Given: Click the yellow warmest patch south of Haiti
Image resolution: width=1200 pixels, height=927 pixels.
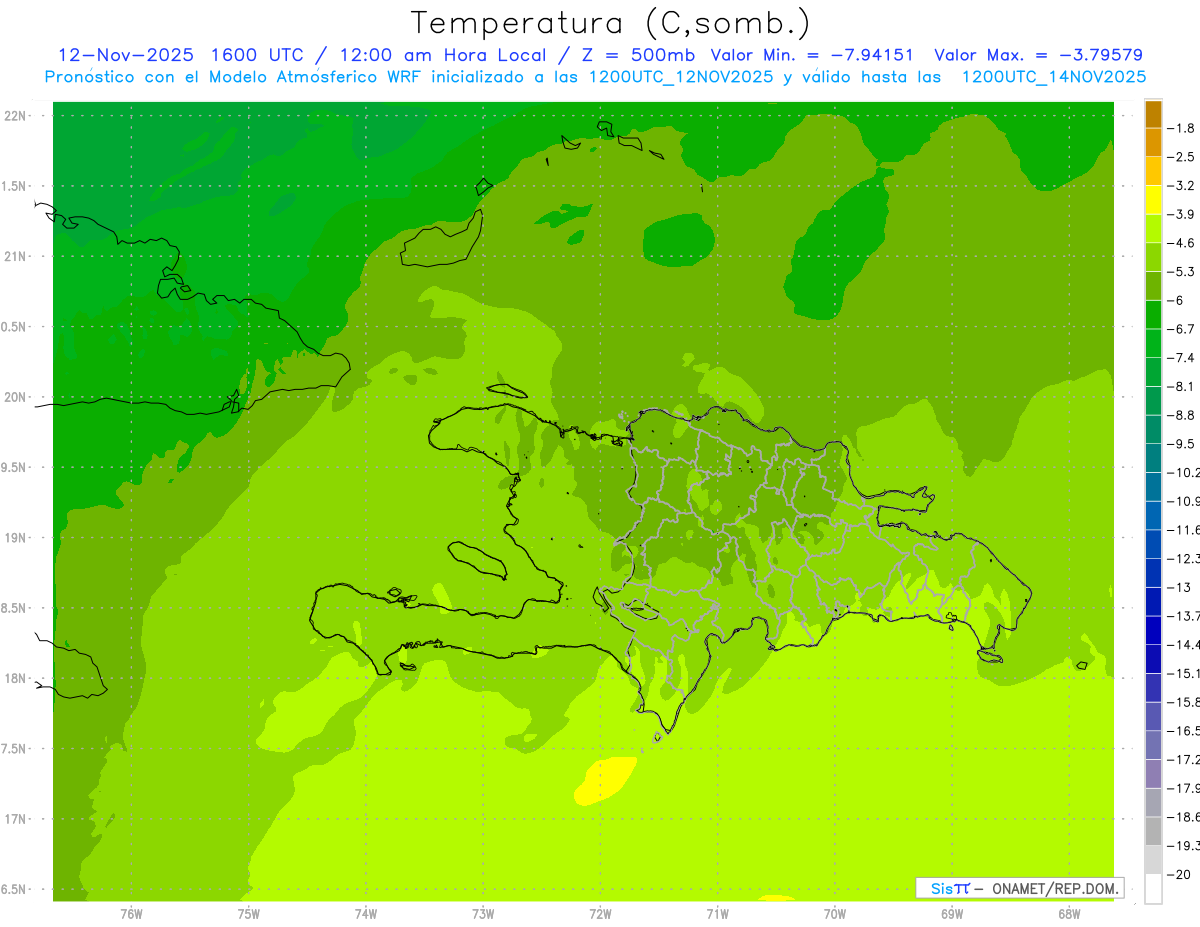Looking at the screenshot, I should [x=605, y=781].
